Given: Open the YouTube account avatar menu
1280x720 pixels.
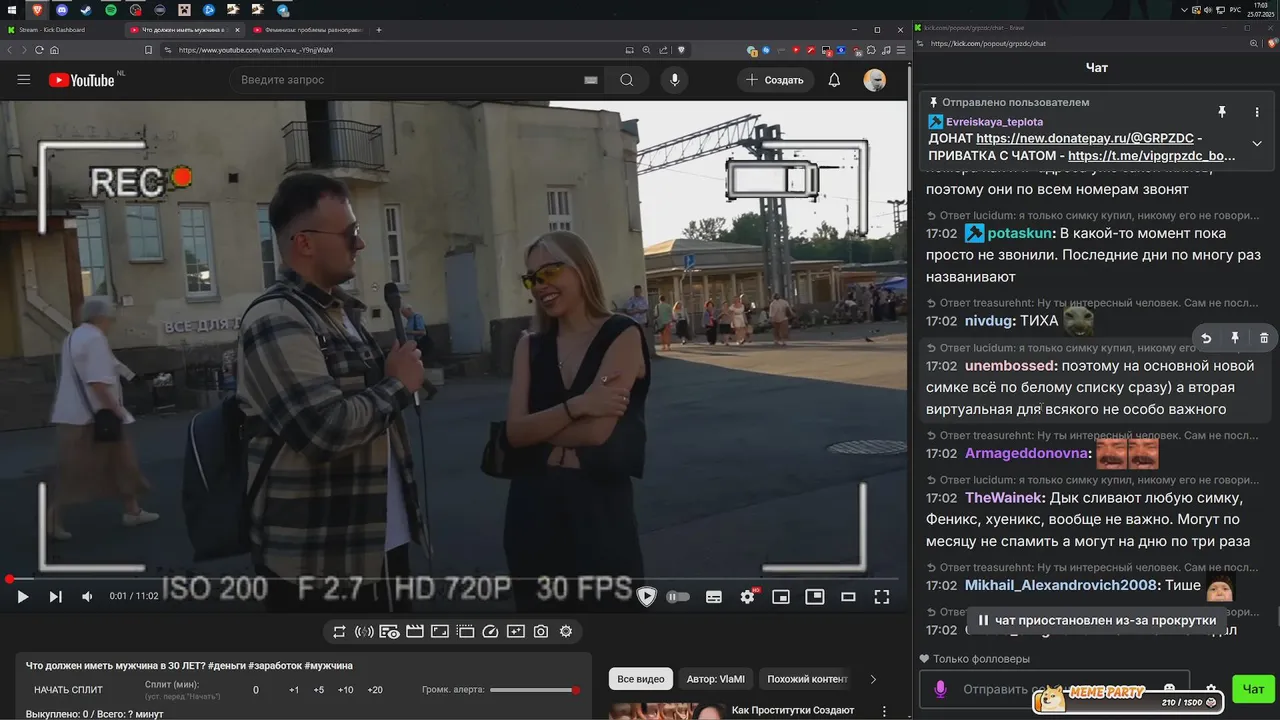Looking at the screenshot, I should click(x=875, y=80).
